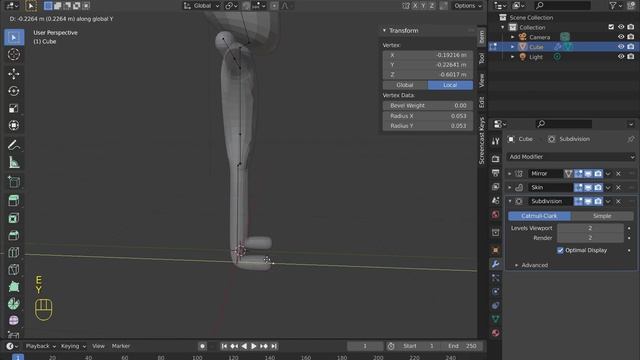Open the Global orientation dropdown
Screen dimensions: 640x360
[202, 6]
